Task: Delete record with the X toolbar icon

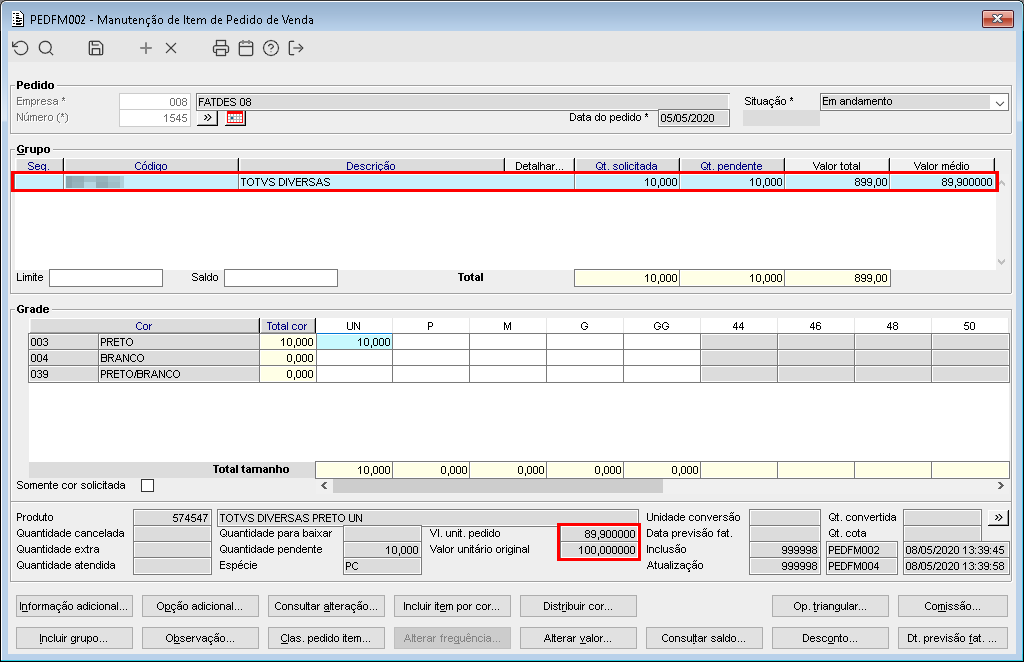Action: [171, 48]
